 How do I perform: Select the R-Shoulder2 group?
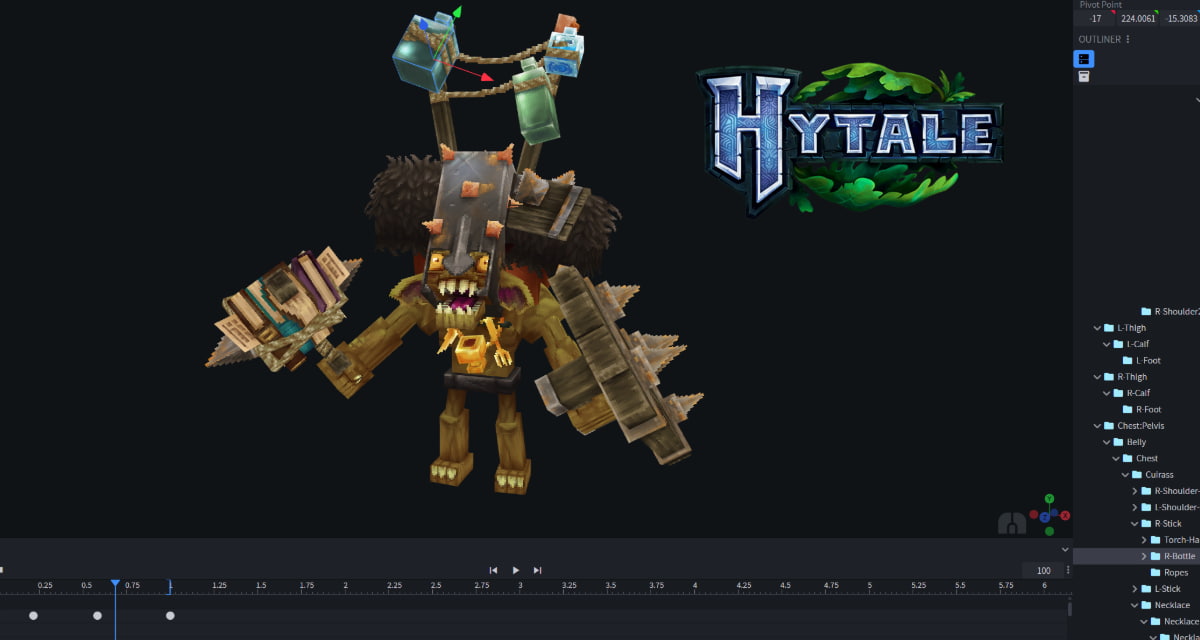[1177, 312]
